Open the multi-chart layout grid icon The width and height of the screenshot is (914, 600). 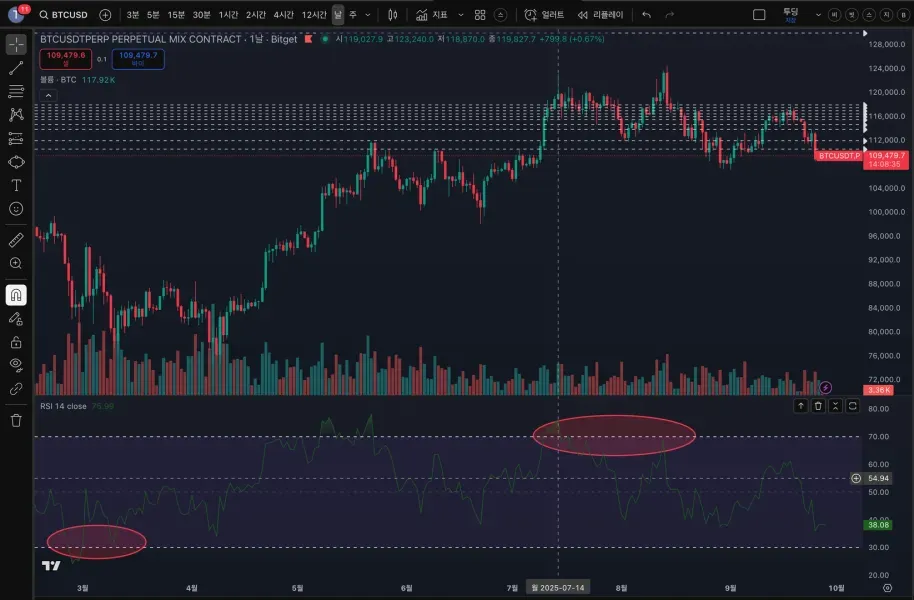pos(480,14)
